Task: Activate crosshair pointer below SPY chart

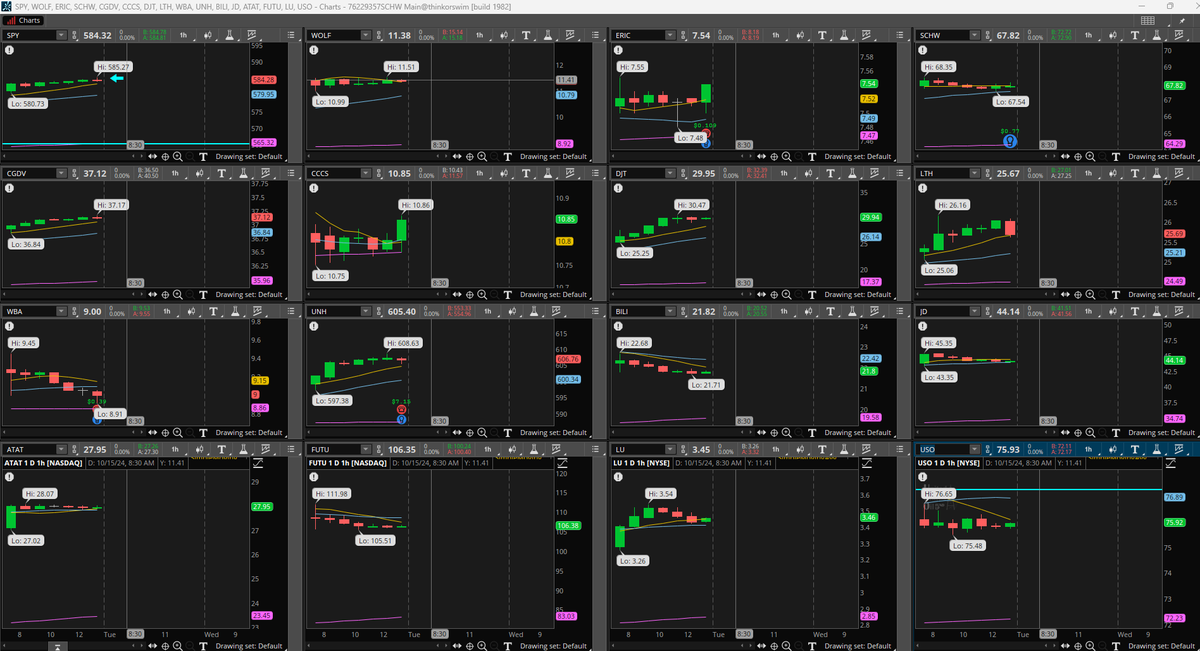Action: [x=165, y=156]
